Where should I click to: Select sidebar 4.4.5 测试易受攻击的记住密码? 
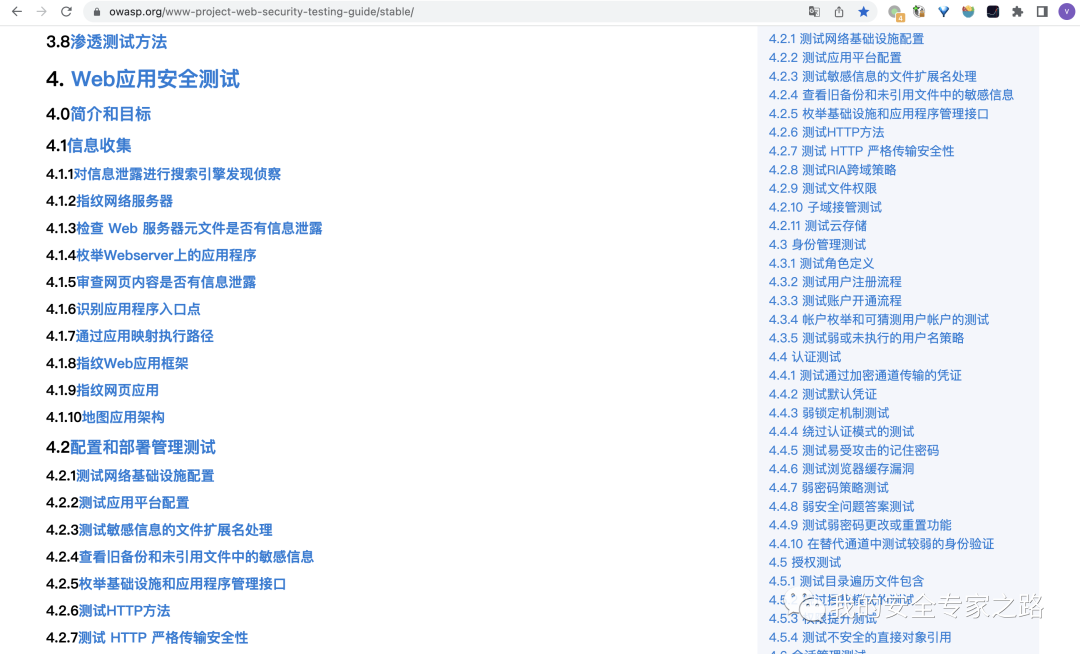[x=854, y=450]
